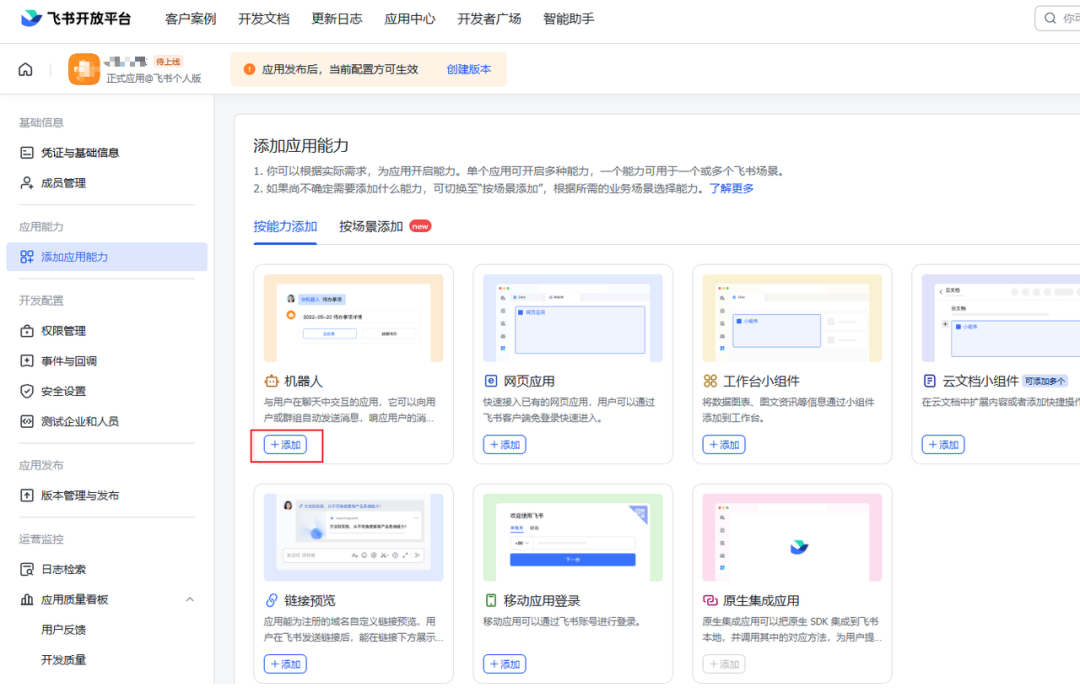Add the 机器人 capability
Image resolution: width=1080 pixels, height=688 pixels.
click(x=285, y=445)
